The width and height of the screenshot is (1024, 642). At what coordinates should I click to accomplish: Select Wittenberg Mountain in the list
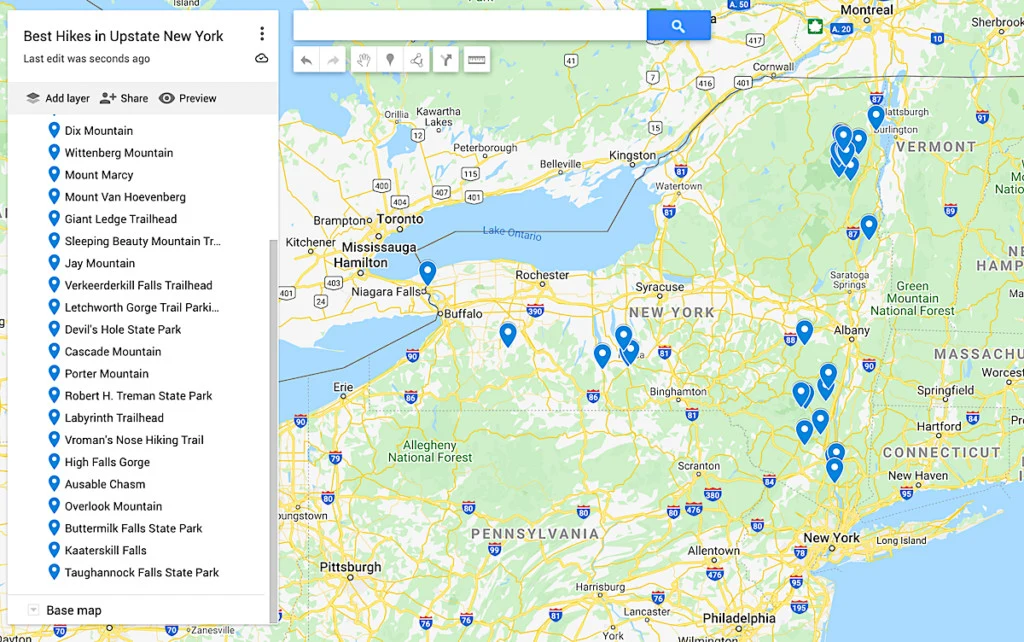click(x=119, y=153)
